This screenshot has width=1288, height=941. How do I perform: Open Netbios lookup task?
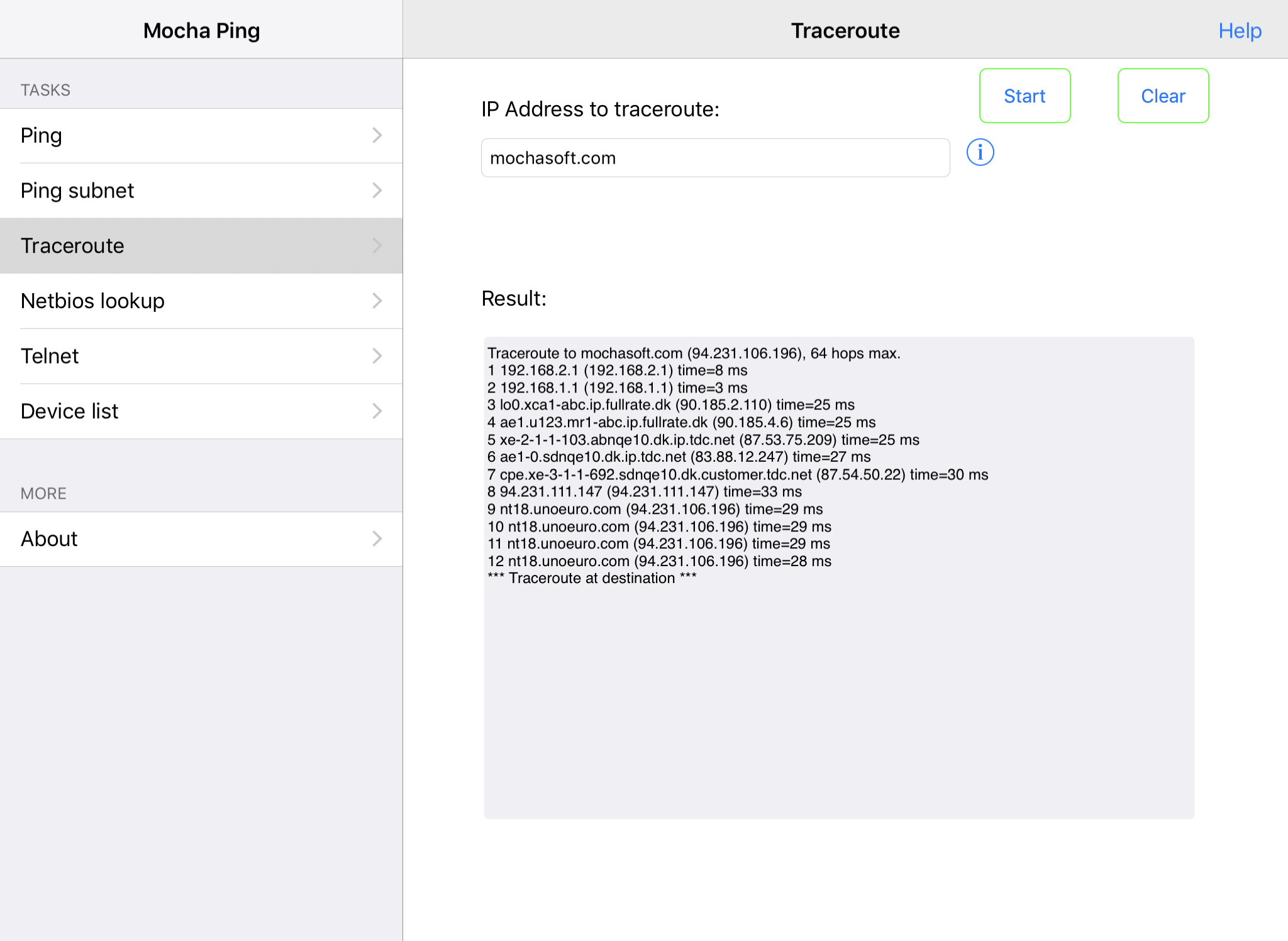(x=201, y=301)
